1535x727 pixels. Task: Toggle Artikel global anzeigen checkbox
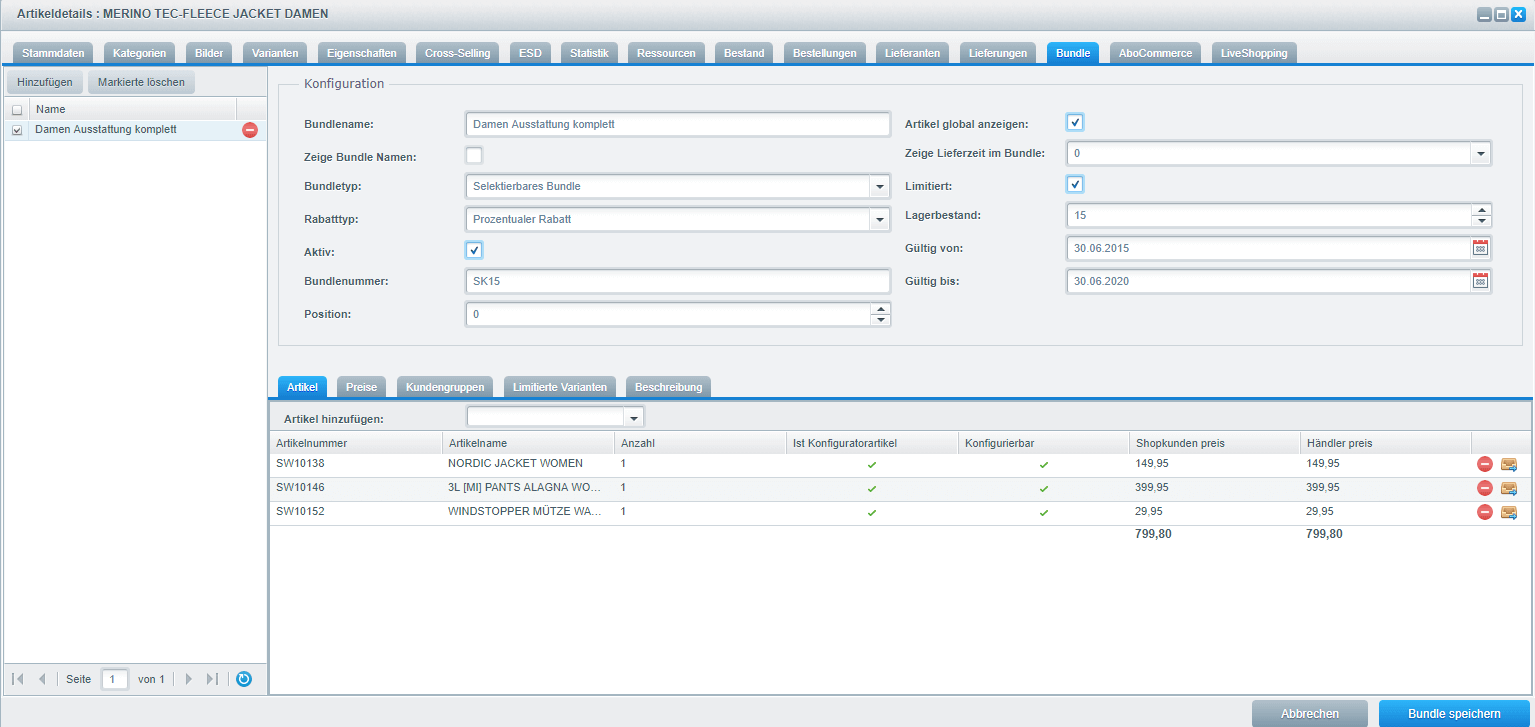click(x=1075, y=122)
